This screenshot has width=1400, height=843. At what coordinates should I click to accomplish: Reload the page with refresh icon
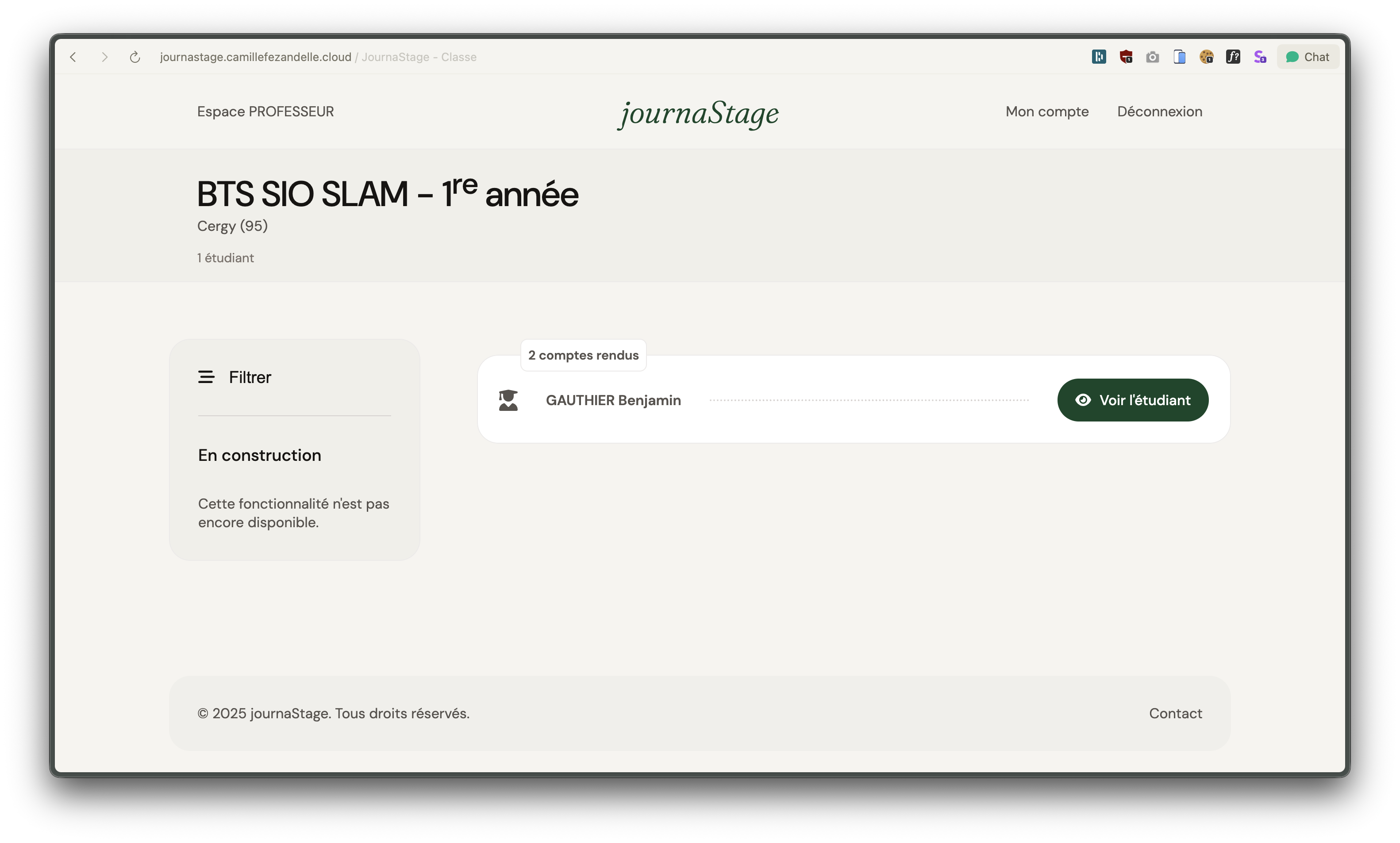[x=135, y=57]
